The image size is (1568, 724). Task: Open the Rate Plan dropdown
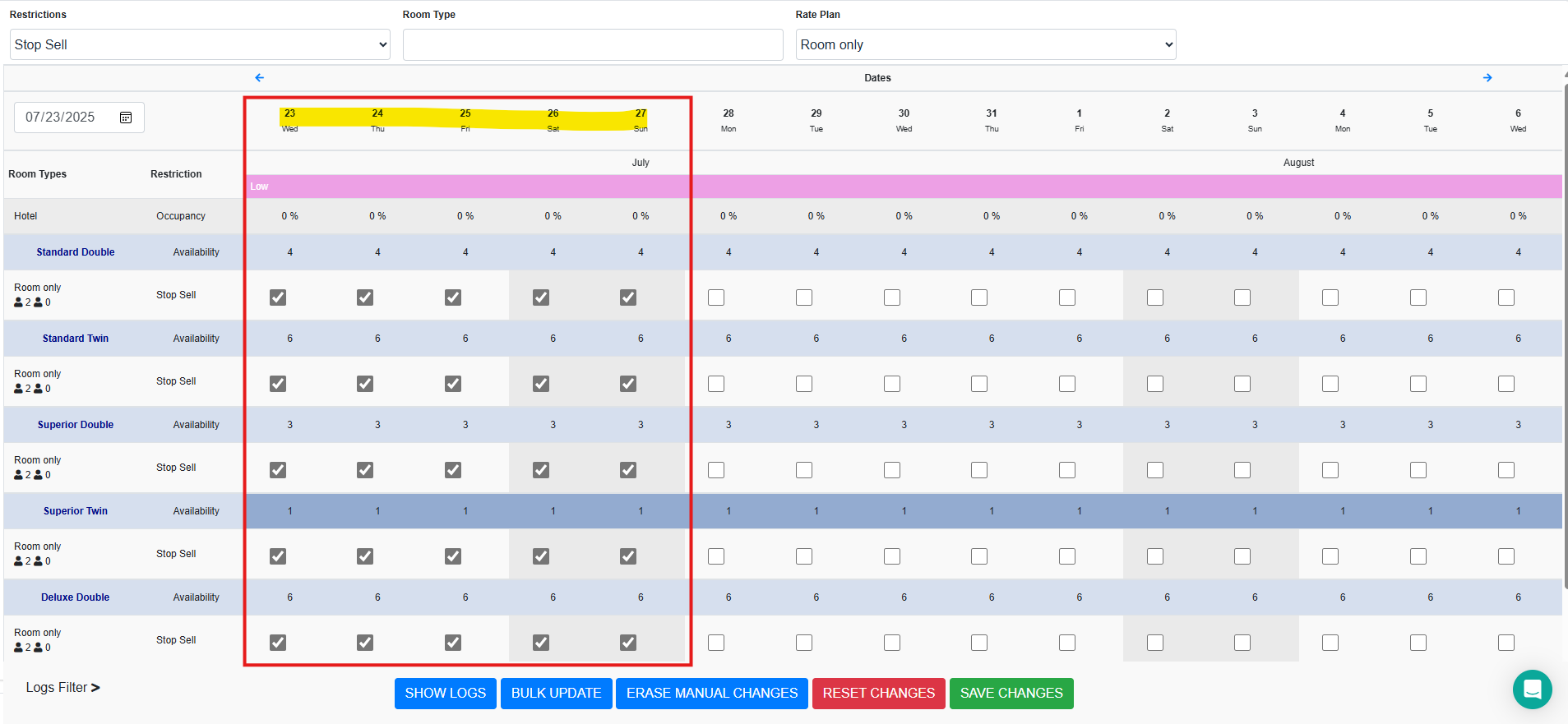point(985,44)
